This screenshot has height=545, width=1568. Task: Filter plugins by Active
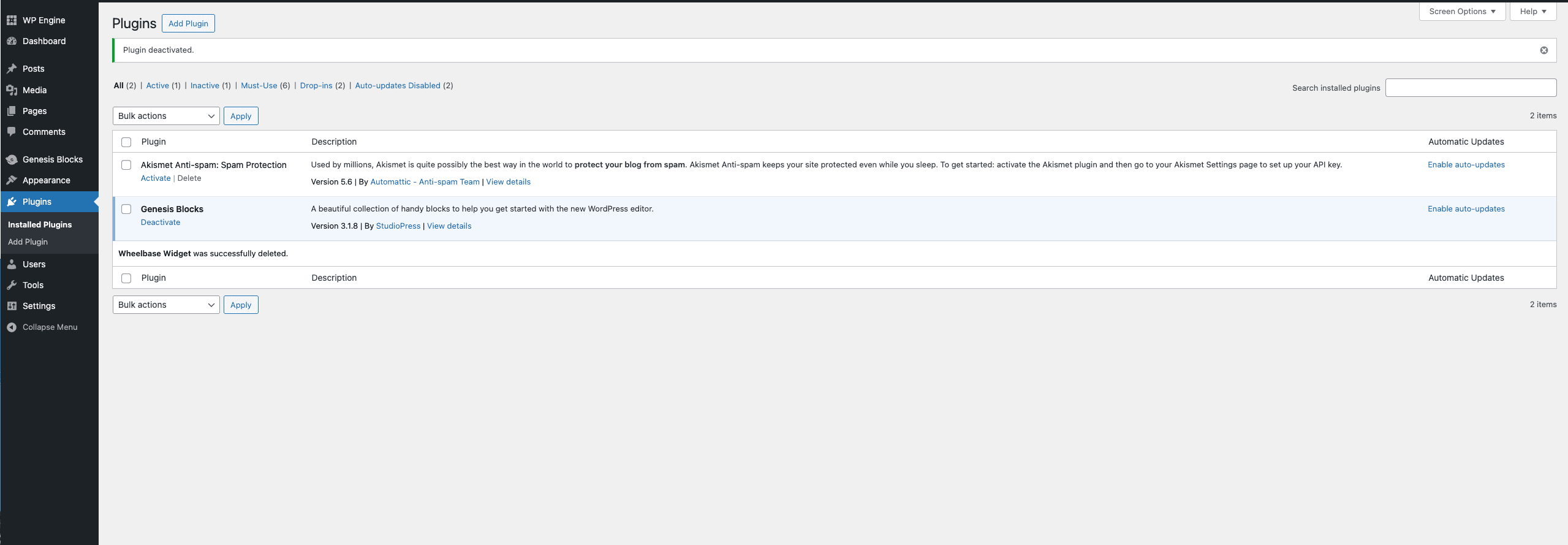(157, 86)
